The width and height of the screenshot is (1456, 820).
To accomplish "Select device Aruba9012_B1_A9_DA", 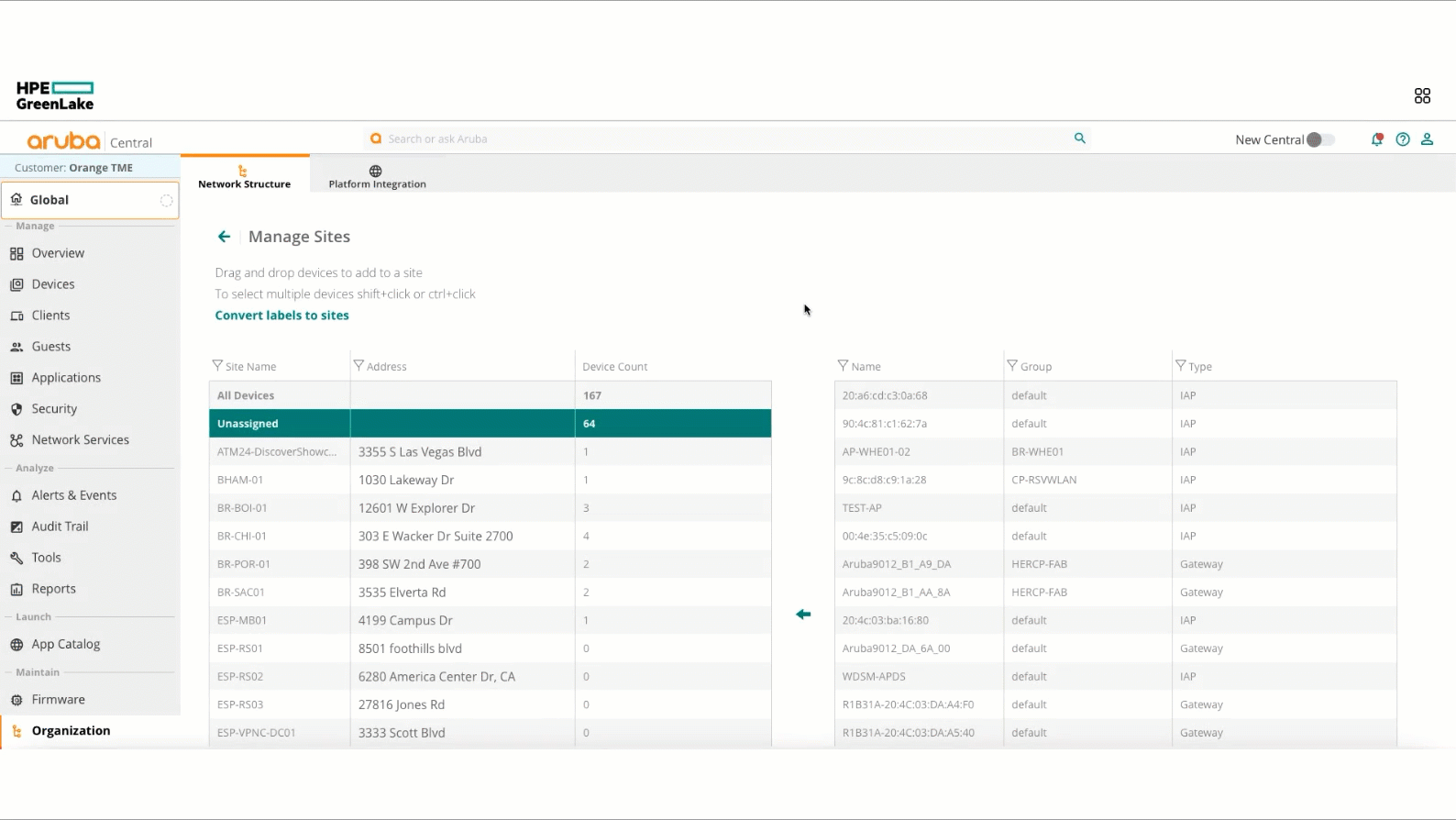I will point(1116,564).
